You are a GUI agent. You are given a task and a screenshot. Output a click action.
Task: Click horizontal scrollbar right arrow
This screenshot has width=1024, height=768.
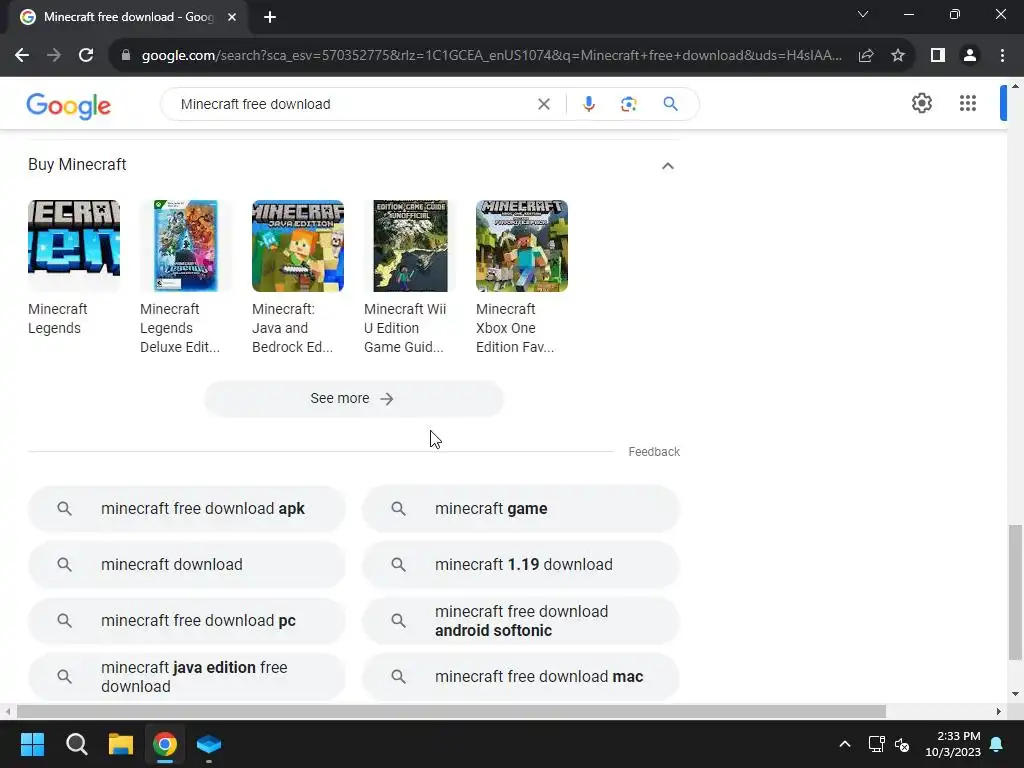pos(999,711)
